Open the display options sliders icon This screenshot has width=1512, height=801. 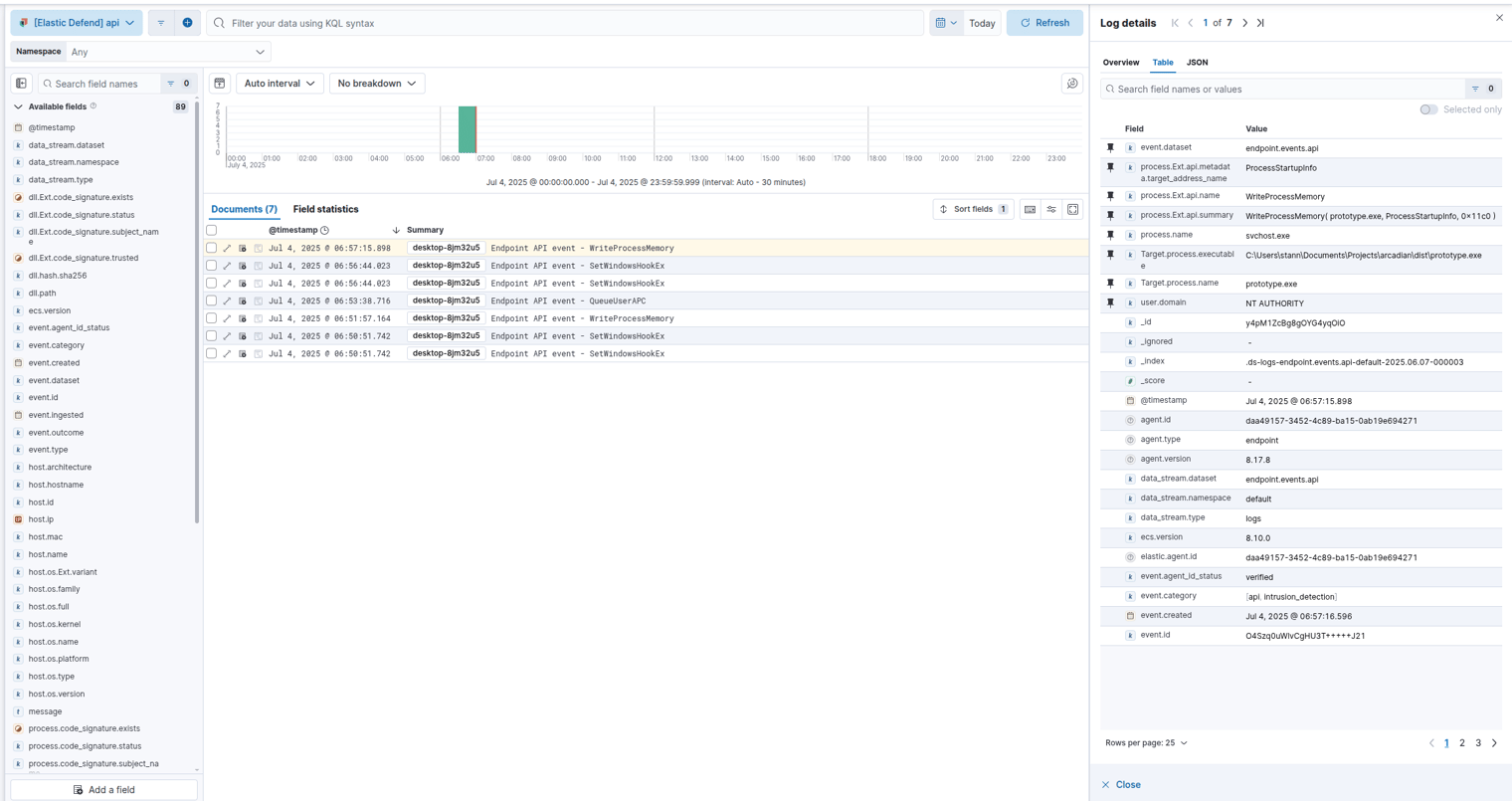pyautogui.click(x=1051, y=209)
